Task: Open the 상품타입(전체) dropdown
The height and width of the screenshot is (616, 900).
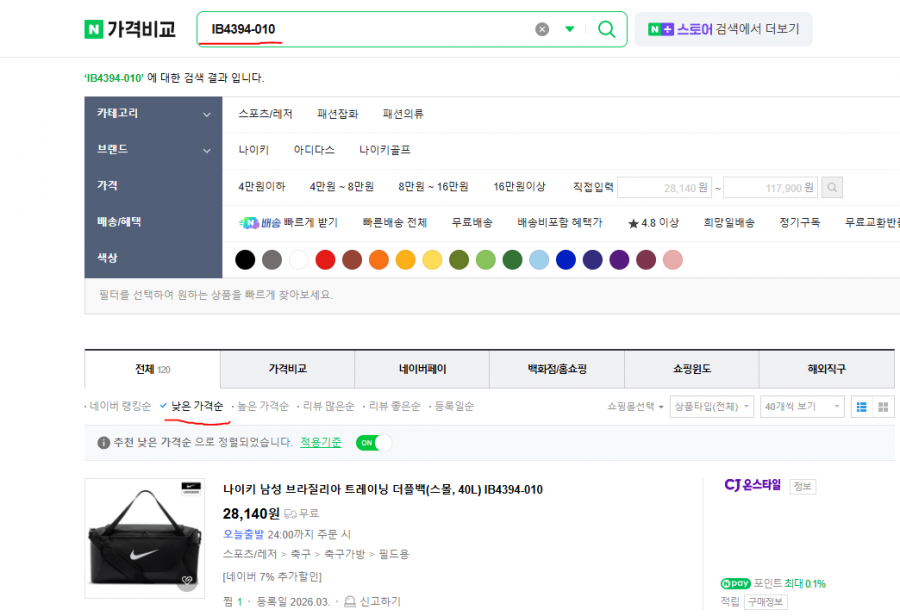Action: pyautogui.click(x=712, y=406)
